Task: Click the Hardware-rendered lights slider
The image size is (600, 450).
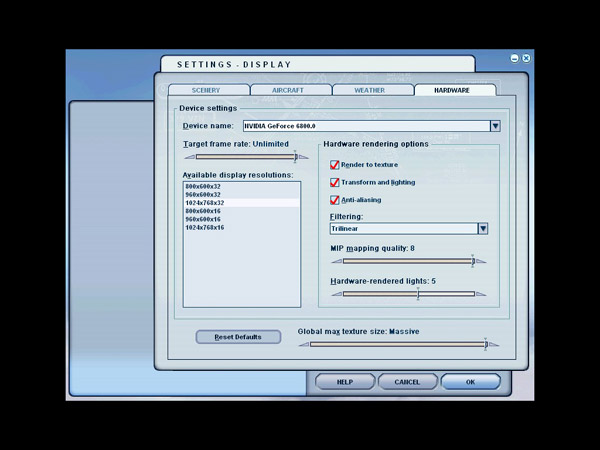Action: [x=407, y=294]
